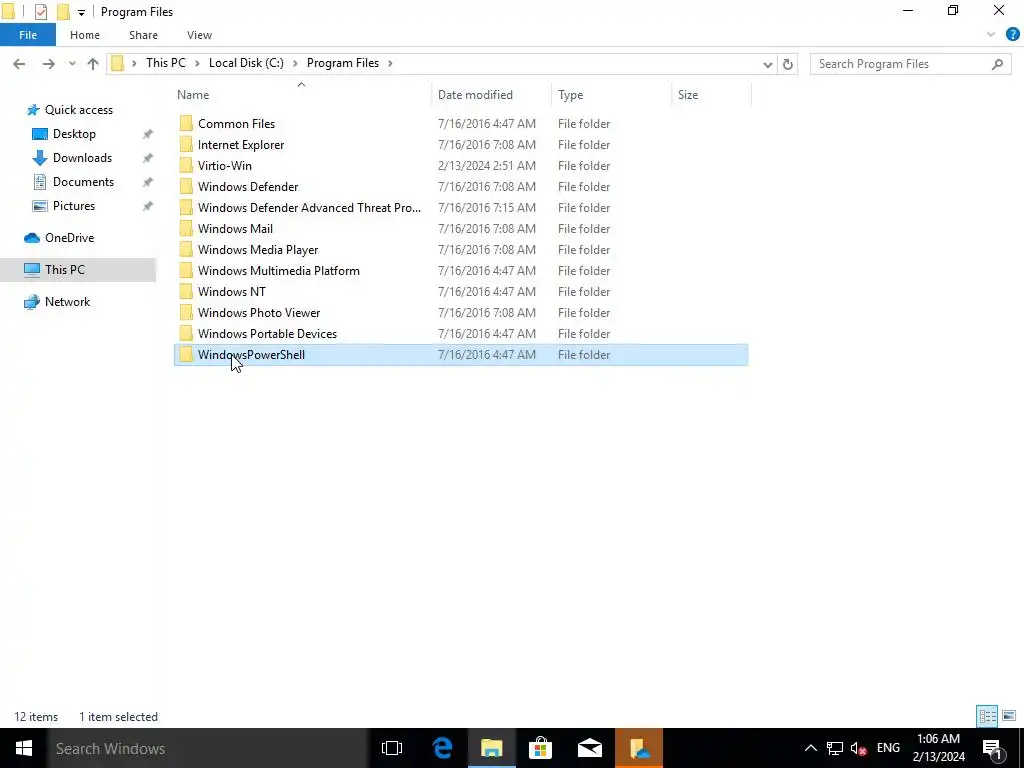This screenshot has height=768, width=1024.
Task: Click Program Files breadcrumb in address bar
Action: click(x=343, y=63)
